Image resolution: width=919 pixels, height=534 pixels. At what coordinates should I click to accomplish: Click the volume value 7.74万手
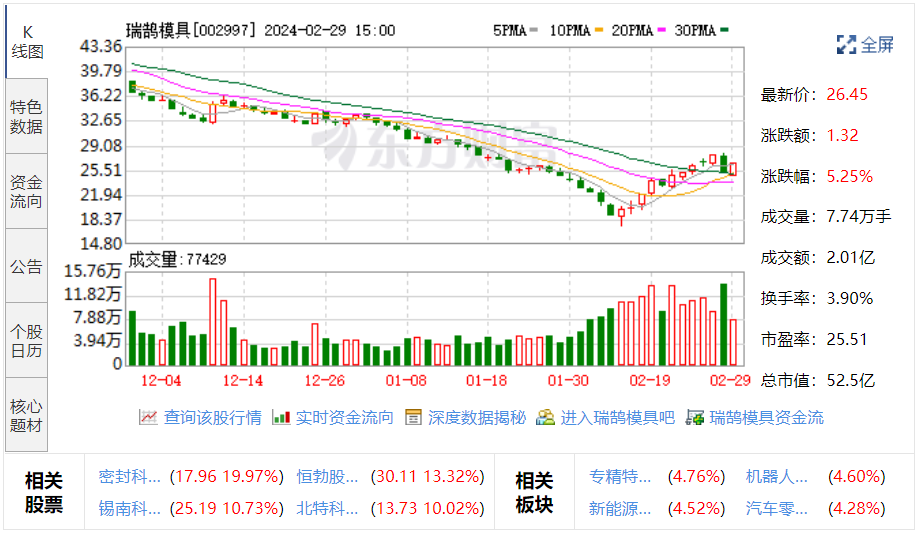pos(859,217)
